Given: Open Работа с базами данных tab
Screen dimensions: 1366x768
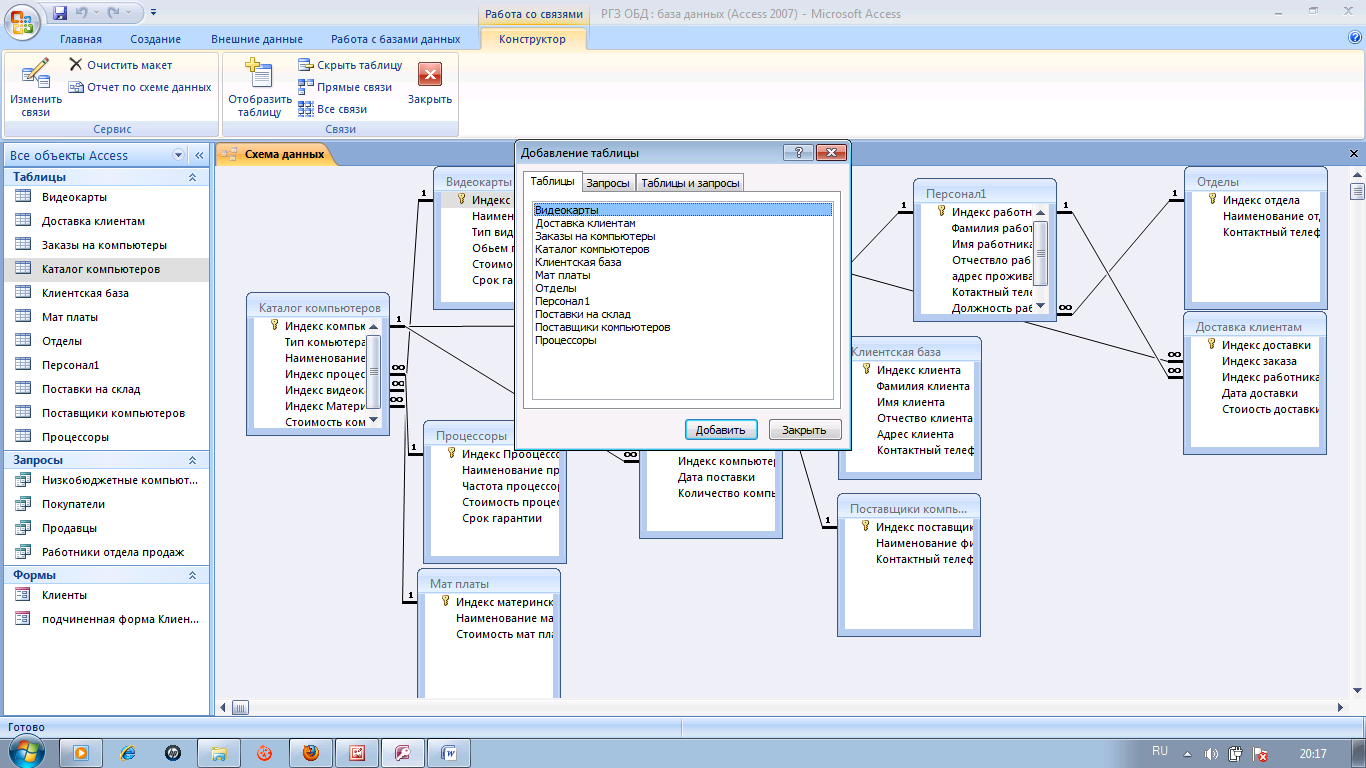Looking at the screenshot, I should pos(396,39).
